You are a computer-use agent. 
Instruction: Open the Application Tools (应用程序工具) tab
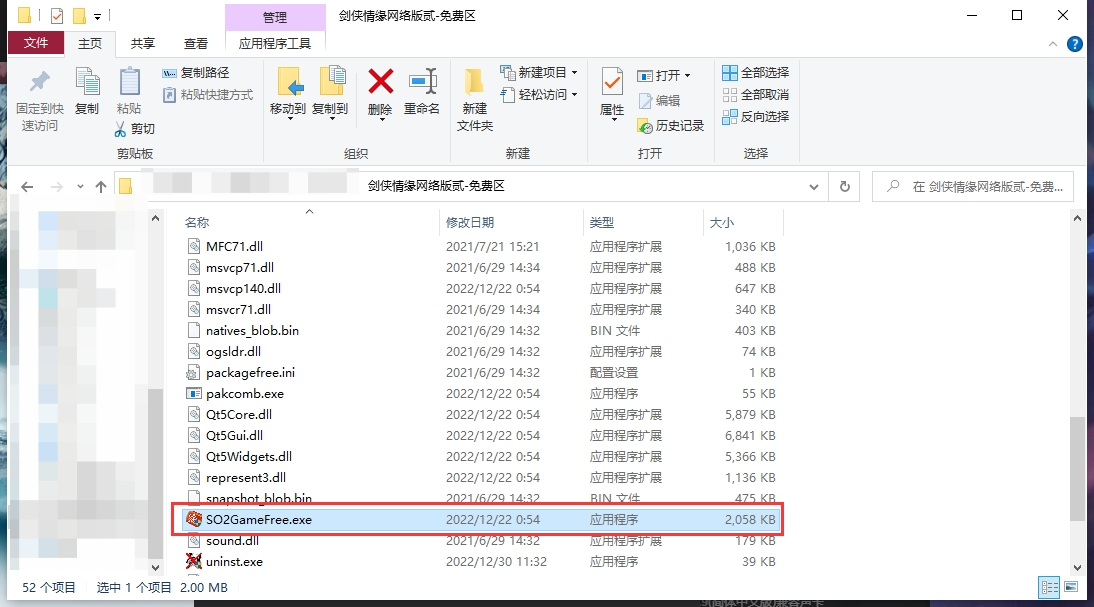pyautogui.click(x=275, y=43)
